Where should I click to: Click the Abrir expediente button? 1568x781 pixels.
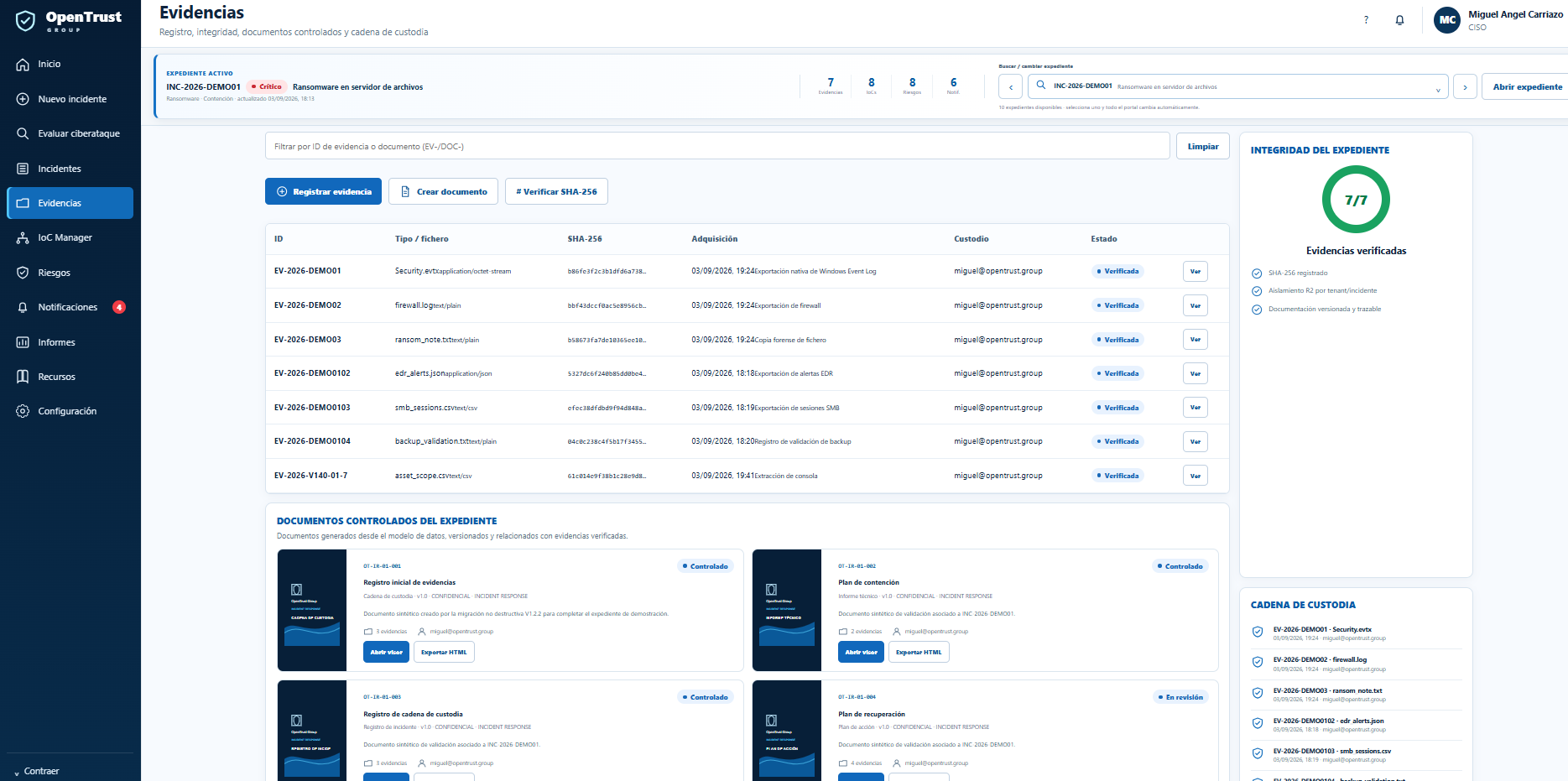[1527, 86]
